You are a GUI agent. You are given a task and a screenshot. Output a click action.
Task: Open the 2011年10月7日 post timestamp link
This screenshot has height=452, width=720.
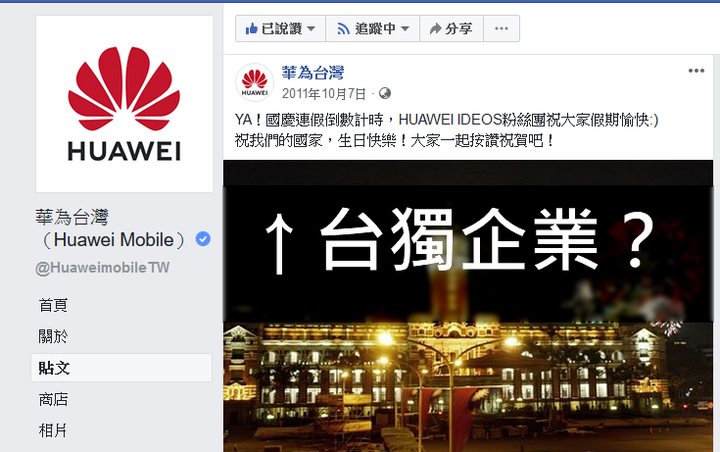pyautogui.click(x=324, y=94)
